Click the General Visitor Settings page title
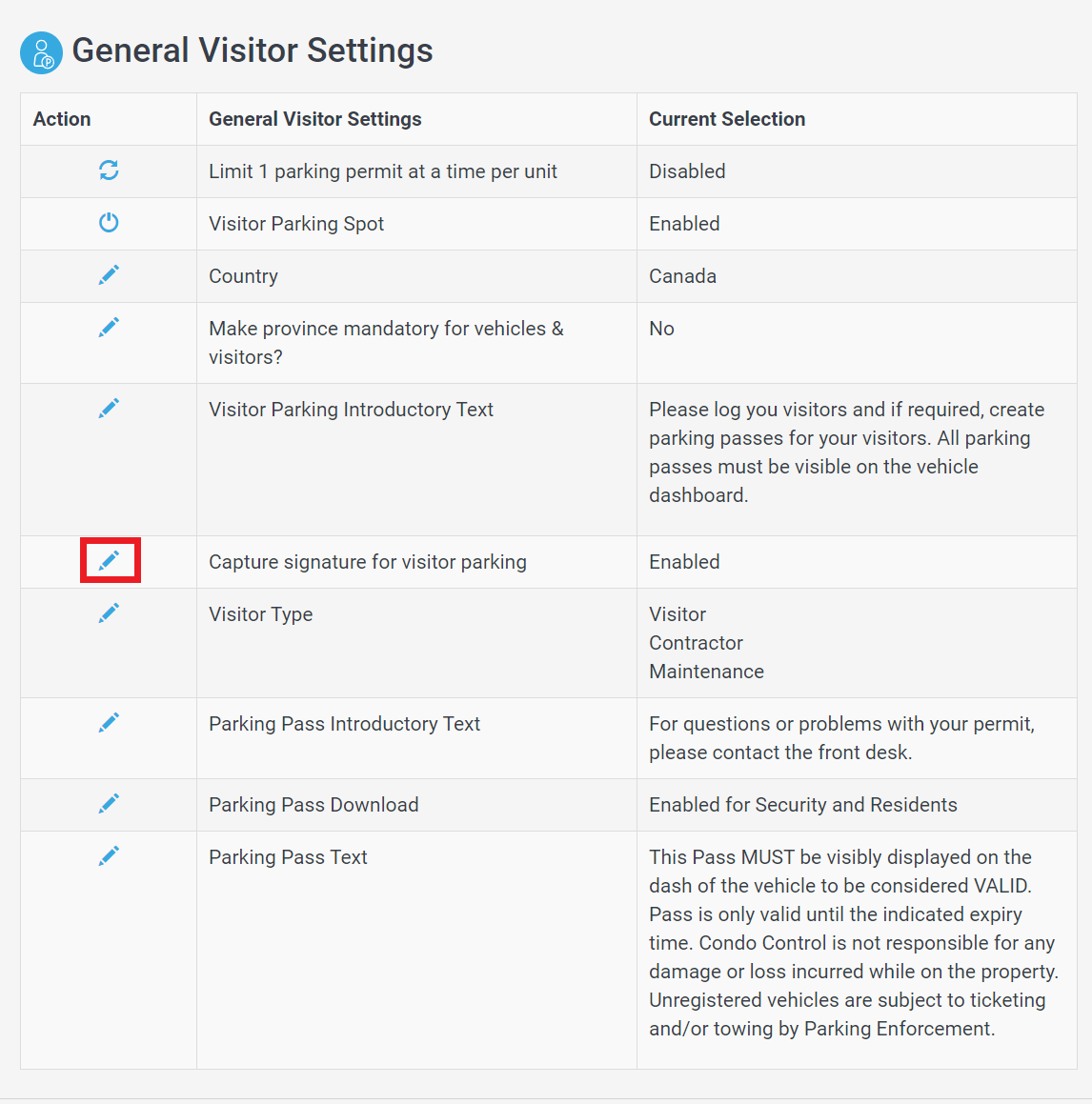 click(253, 50)
